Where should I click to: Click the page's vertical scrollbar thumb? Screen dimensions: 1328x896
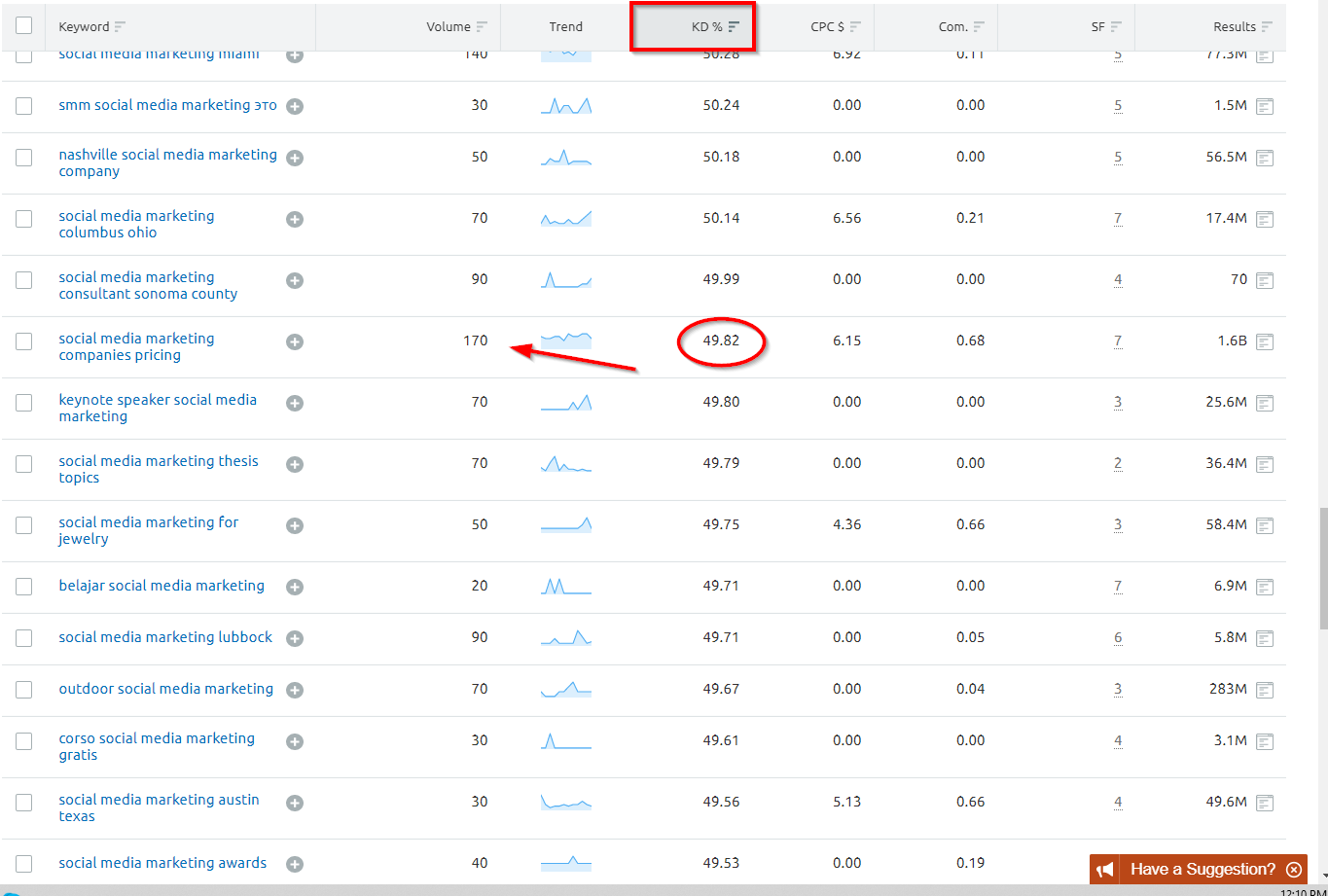pos(1323,568)
